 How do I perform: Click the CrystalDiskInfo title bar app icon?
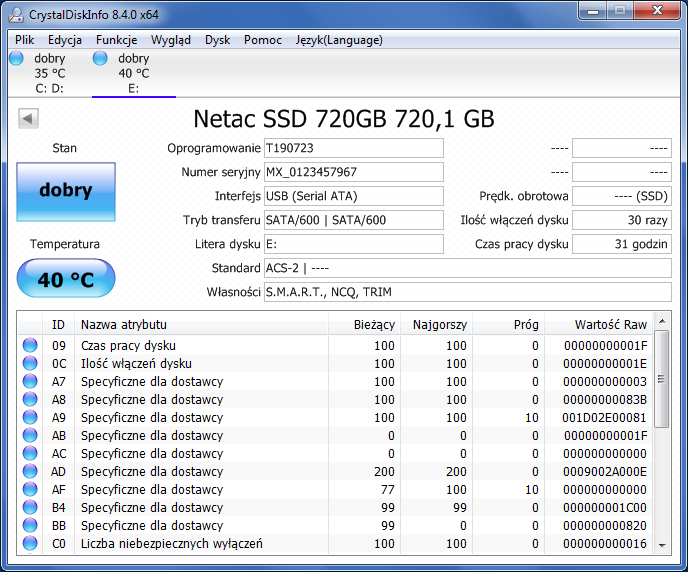coord(16,14)
